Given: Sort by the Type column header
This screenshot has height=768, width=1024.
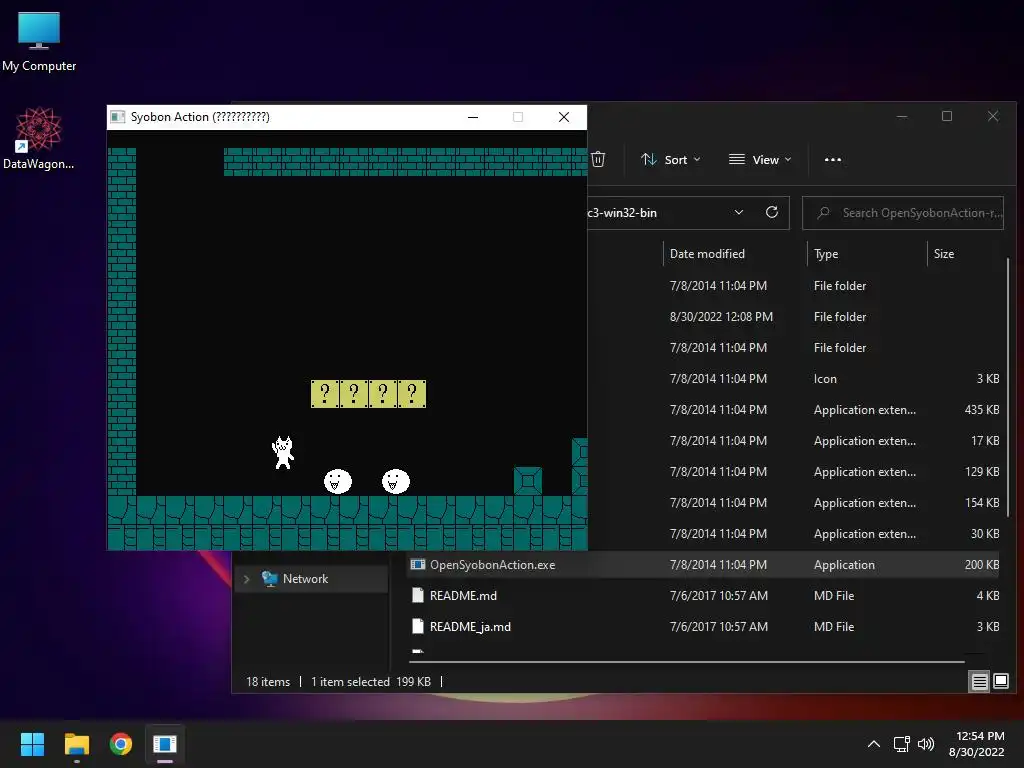Looking at the screenshot, I should pos(826,253).
